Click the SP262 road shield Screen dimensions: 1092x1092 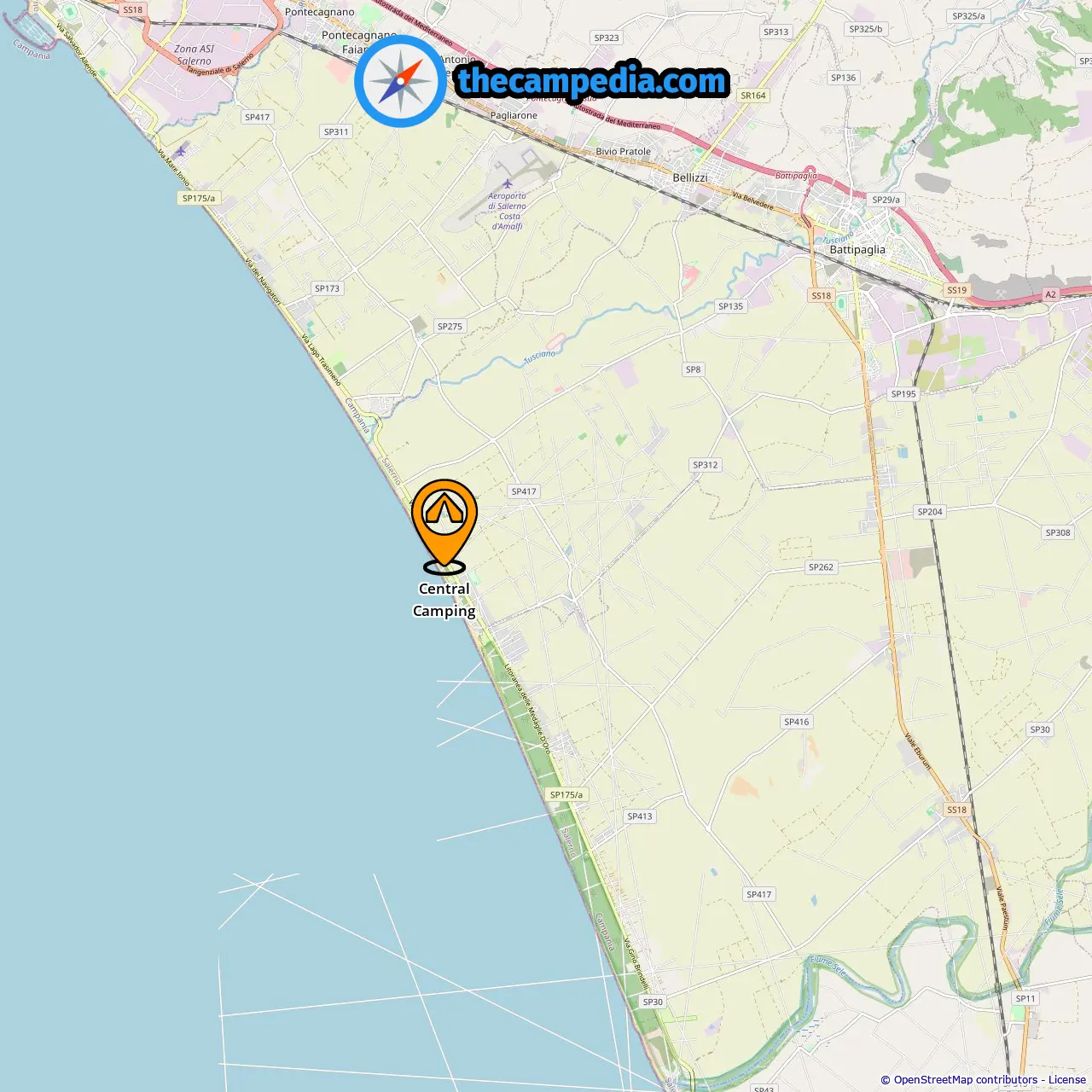pyautogui.click(x=821, y=567)
